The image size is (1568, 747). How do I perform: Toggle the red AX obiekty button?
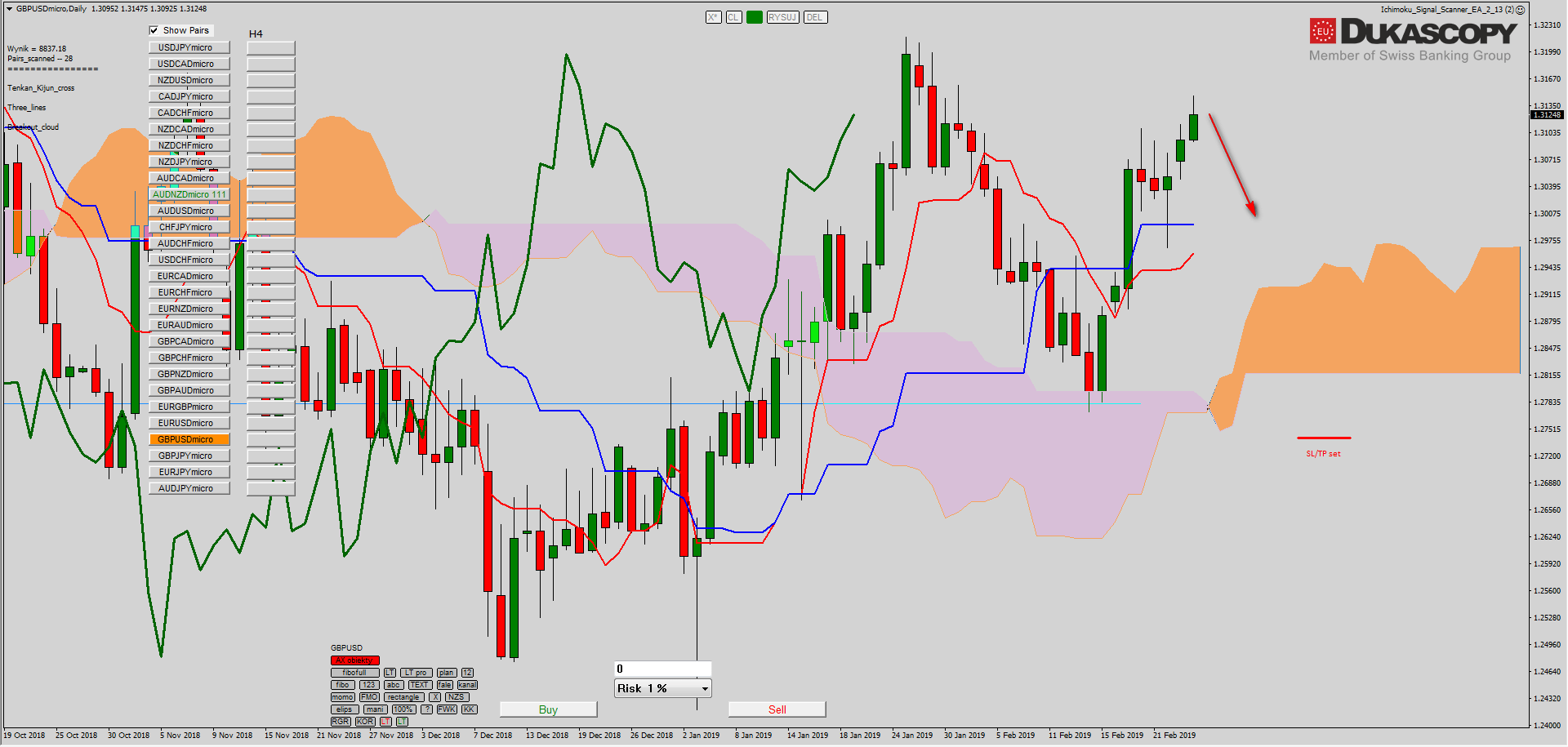(354, 660)
